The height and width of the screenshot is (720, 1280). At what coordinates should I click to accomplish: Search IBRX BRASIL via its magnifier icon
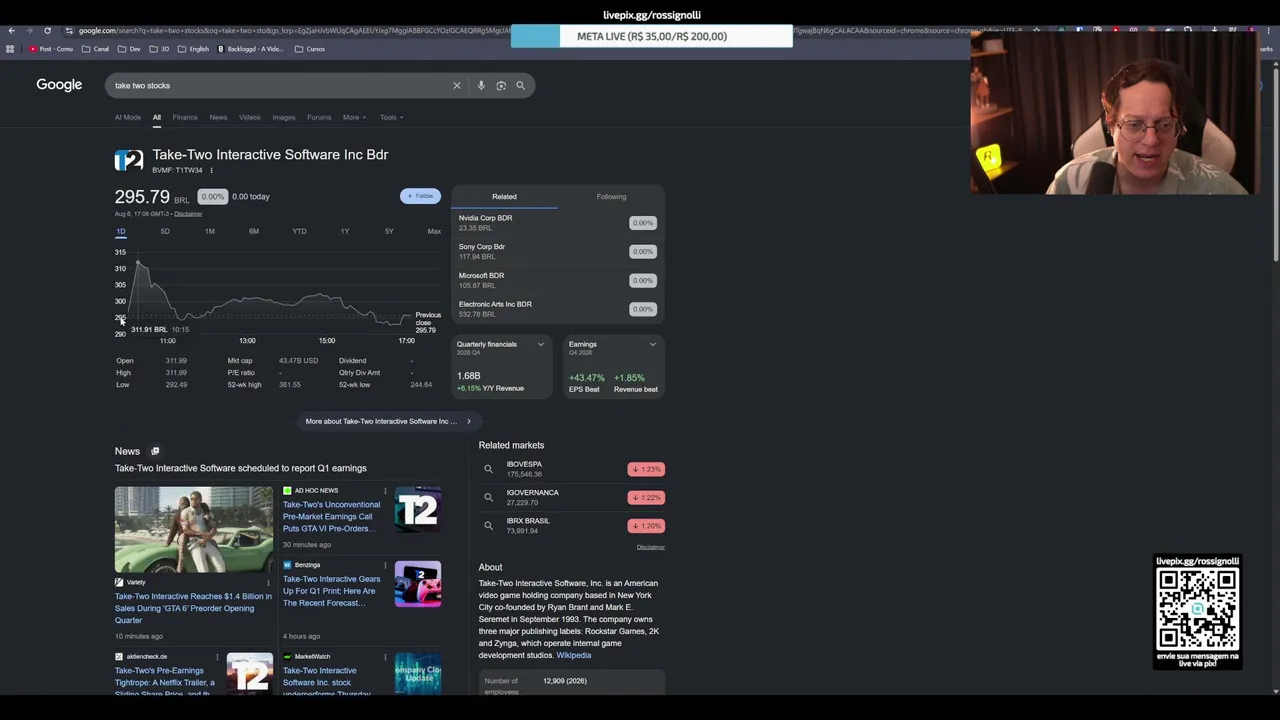(488, 525)
